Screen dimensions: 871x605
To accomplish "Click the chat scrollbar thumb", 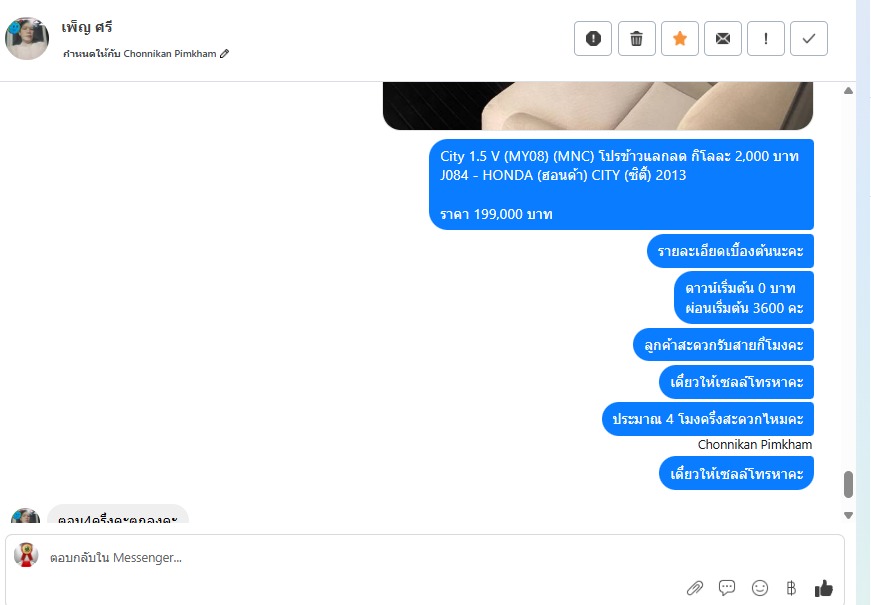I will click(848, 484).
